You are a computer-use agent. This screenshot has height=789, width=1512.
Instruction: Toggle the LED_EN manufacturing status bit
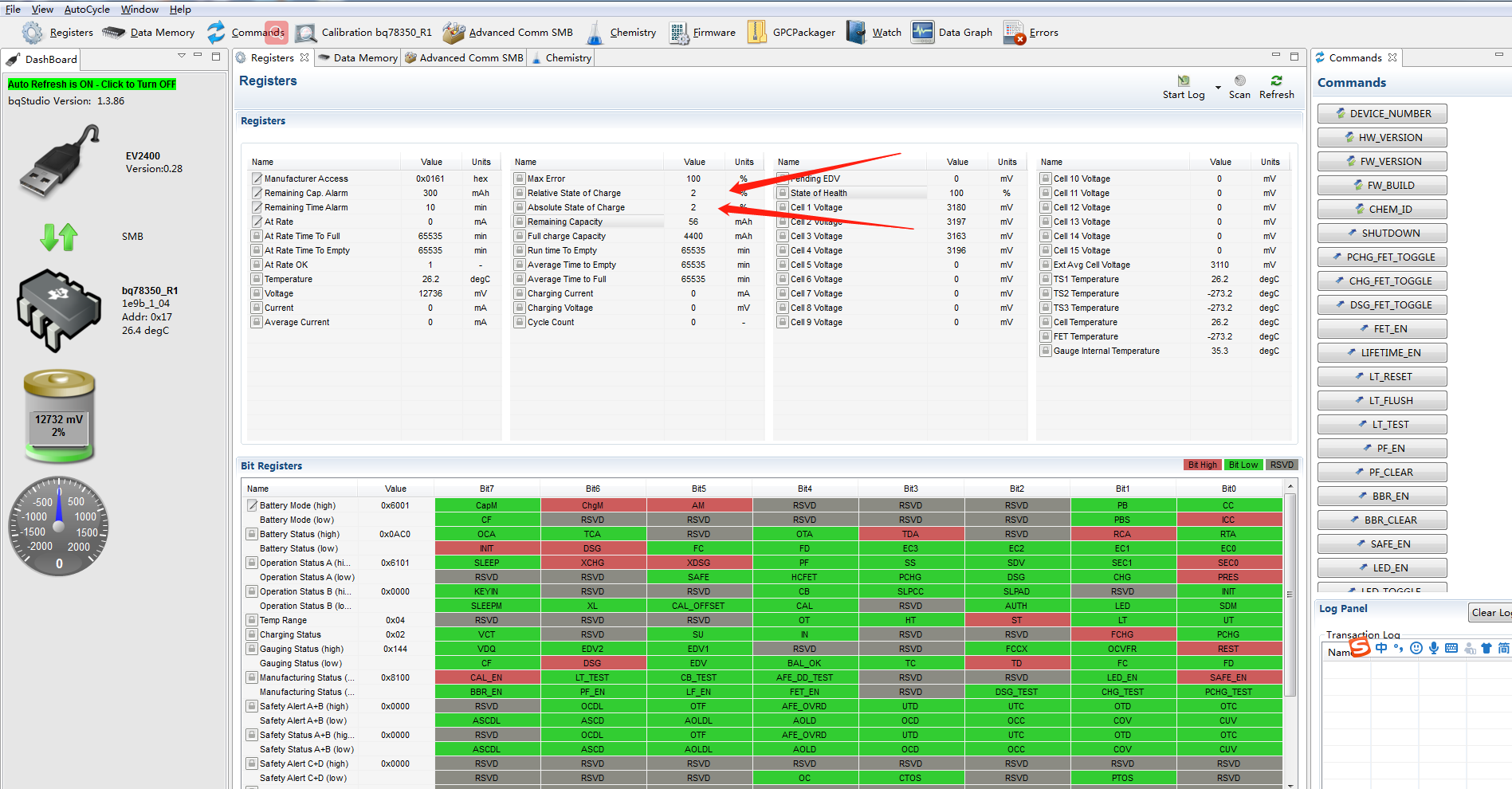pos(1122,677)
